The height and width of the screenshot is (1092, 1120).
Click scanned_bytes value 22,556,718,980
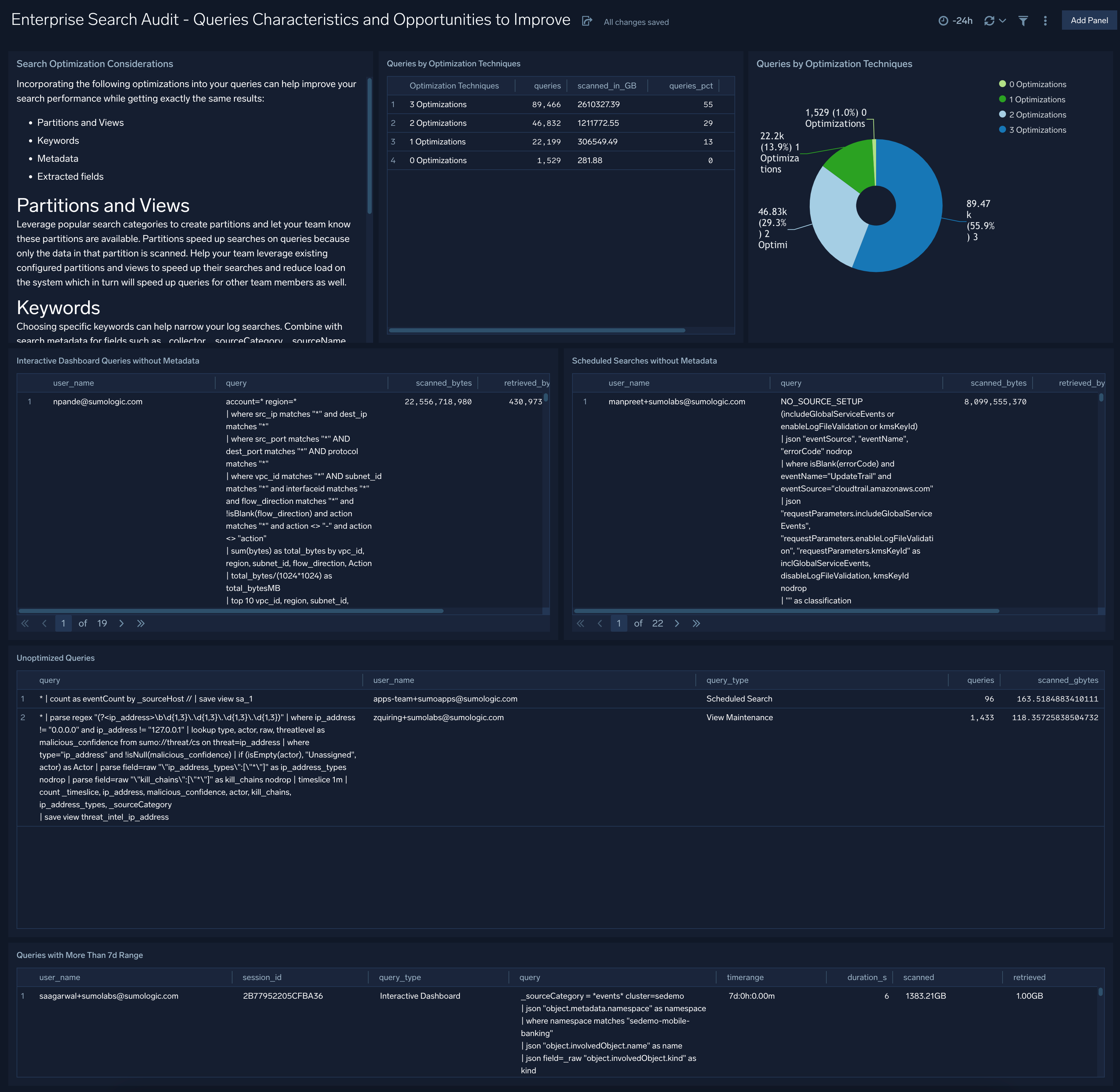[438, 402]
